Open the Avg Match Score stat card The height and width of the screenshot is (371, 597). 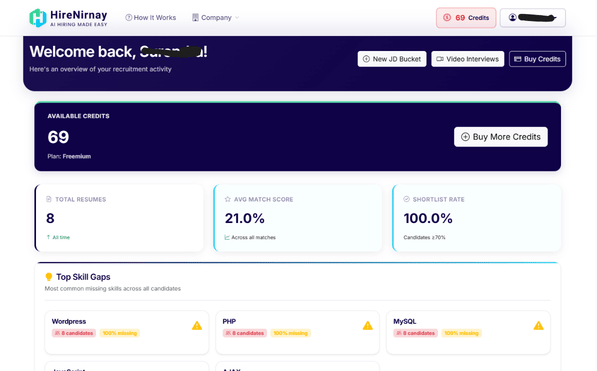[298, 218]
